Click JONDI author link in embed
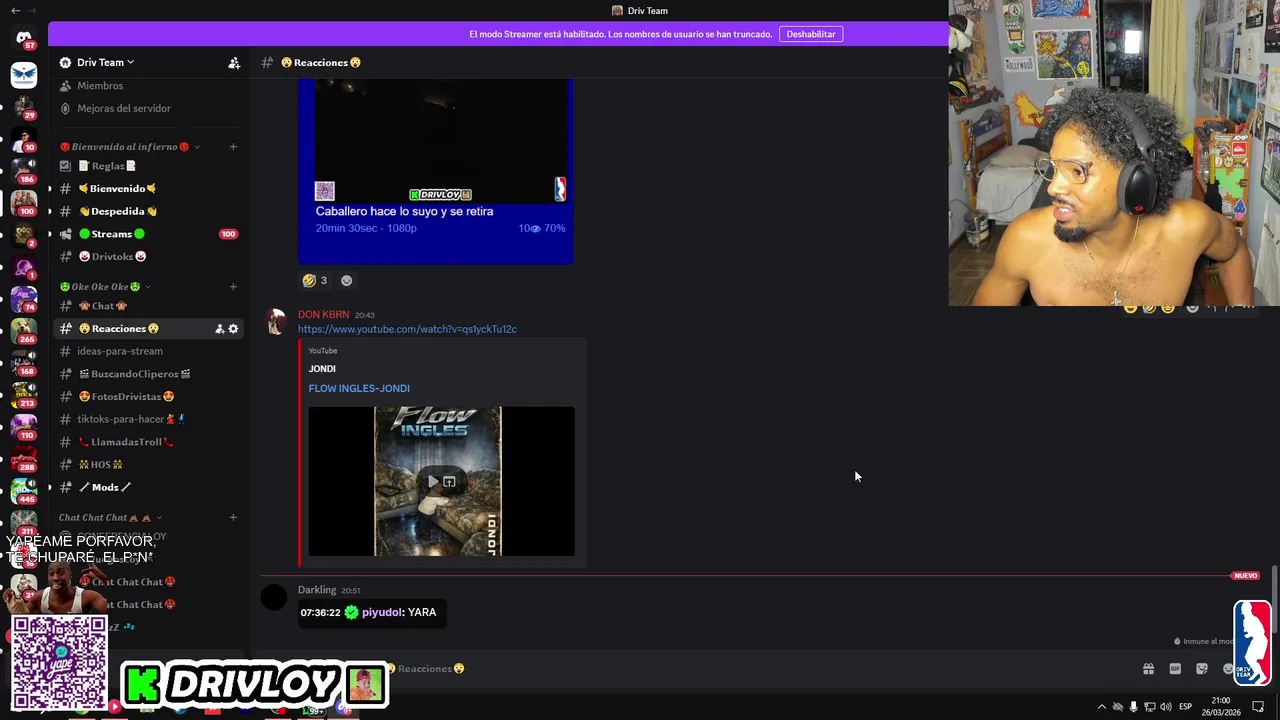Image resolution: width=1280 pixels, height=720 pixels. 322,369
